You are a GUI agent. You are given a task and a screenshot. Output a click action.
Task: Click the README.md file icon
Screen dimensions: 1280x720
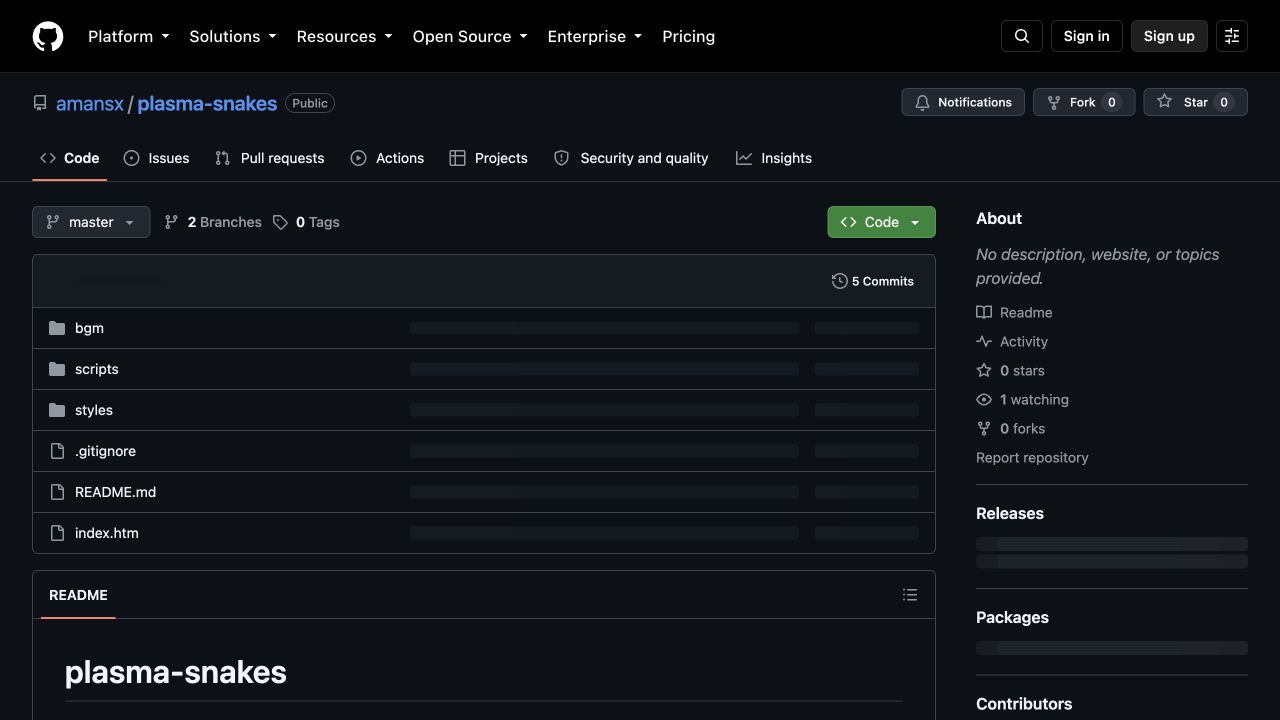57,492
